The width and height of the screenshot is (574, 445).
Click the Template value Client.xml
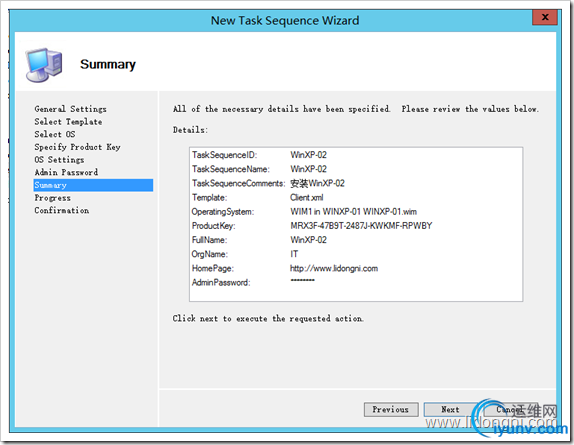(x=306, y=198)
